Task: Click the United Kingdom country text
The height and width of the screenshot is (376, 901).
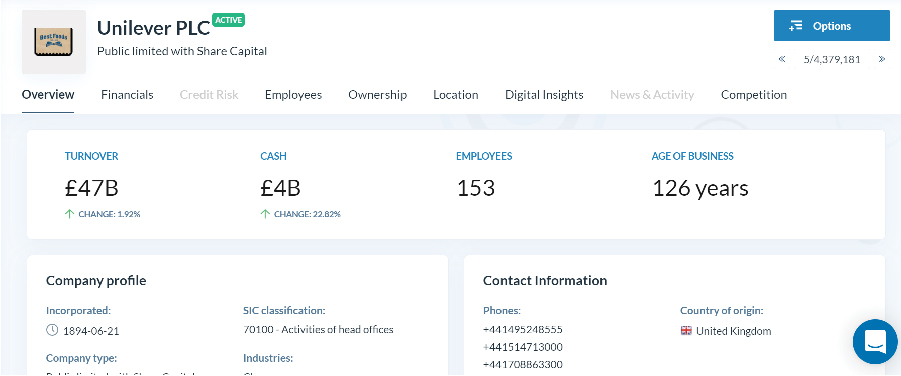Action: [734, 331]
